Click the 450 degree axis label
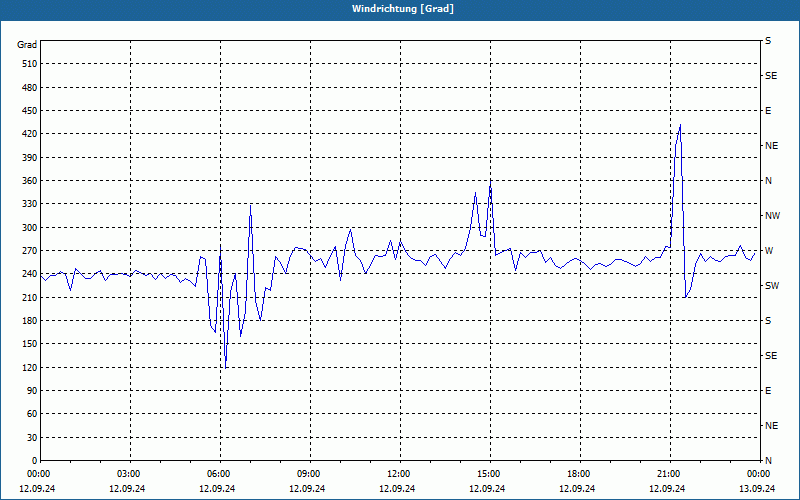This screenshot has width=800, height=500. click(30, 111)
